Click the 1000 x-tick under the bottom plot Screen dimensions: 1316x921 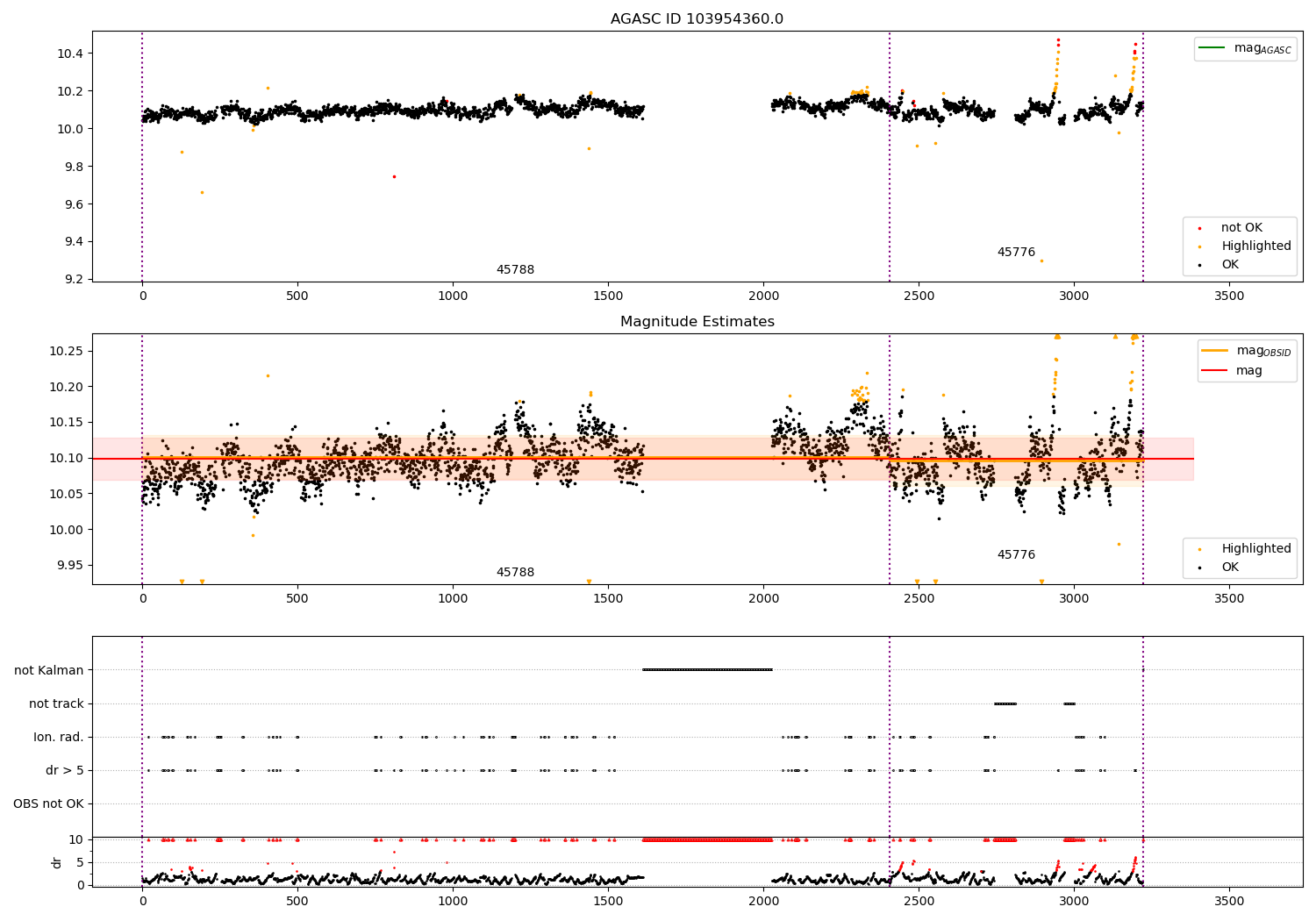[453, 901]
